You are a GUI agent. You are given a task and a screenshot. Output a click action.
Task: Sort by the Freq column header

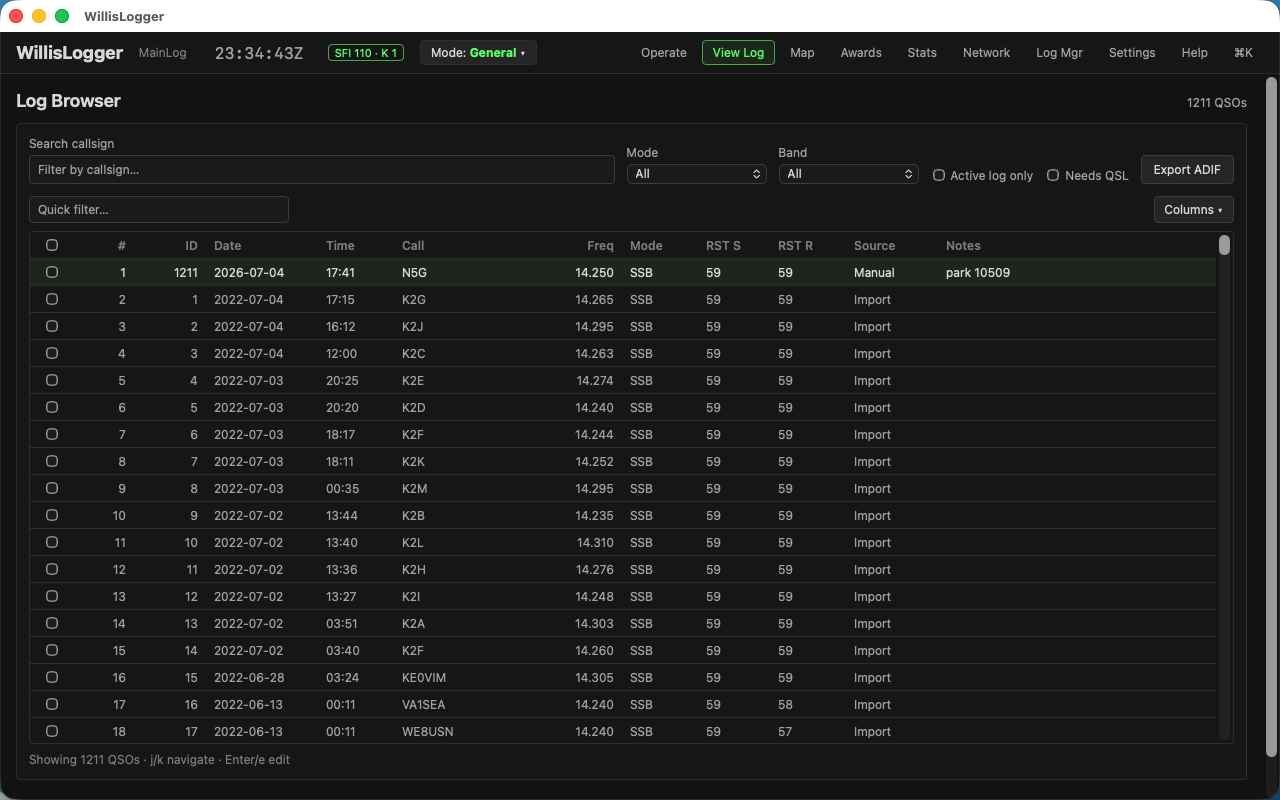[600, 245]
